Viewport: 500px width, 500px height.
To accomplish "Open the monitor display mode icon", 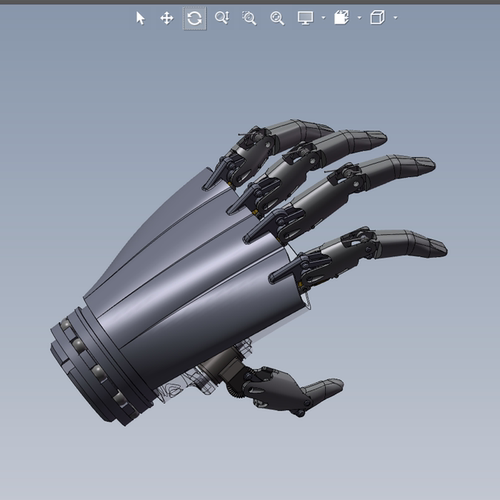I will click(305, 18).
